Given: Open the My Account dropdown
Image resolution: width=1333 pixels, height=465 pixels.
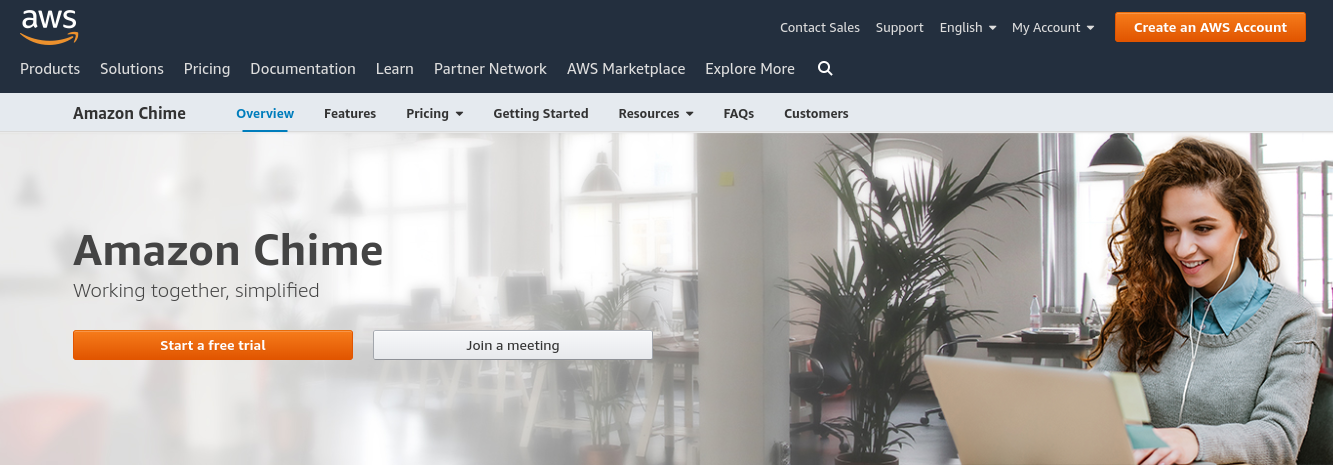Looking at the screenshot, I should tap(1053, 28).
